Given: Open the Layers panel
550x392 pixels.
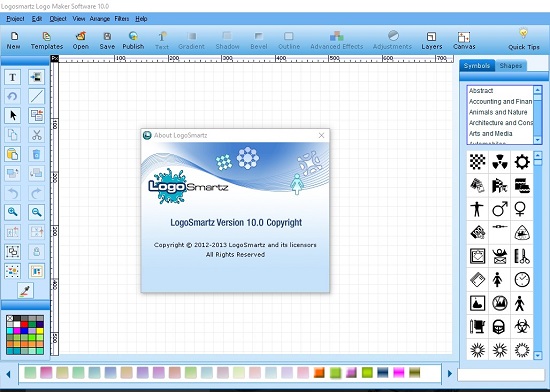Looking at the screenshot, I should coord(431,40).
